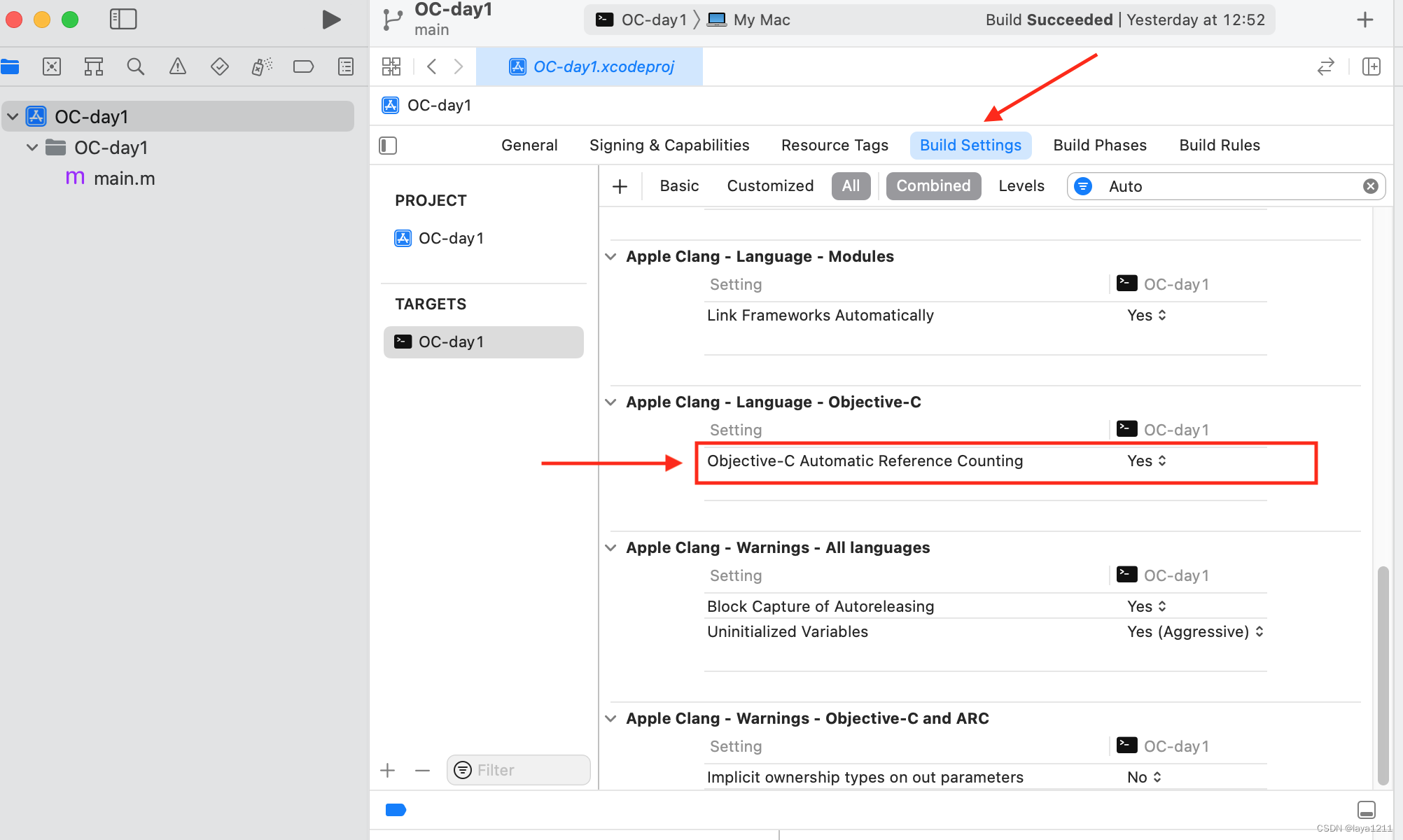Change Implicit ownership types value

[1144, 778]
